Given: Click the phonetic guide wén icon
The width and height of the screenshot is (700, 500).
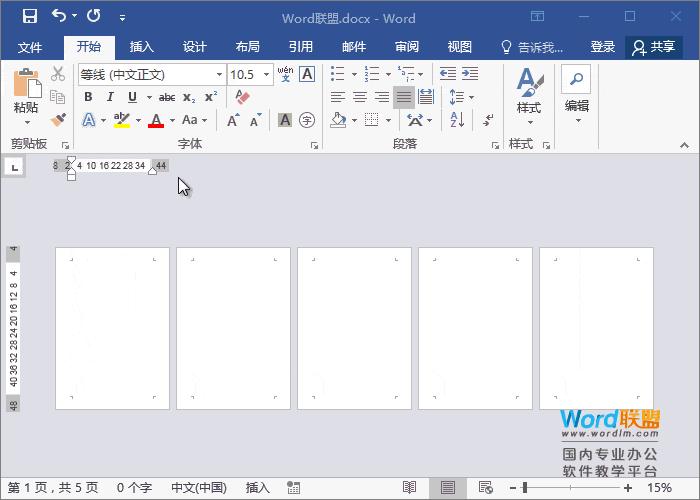Looking at the screenshot, I should click(285, 74).
